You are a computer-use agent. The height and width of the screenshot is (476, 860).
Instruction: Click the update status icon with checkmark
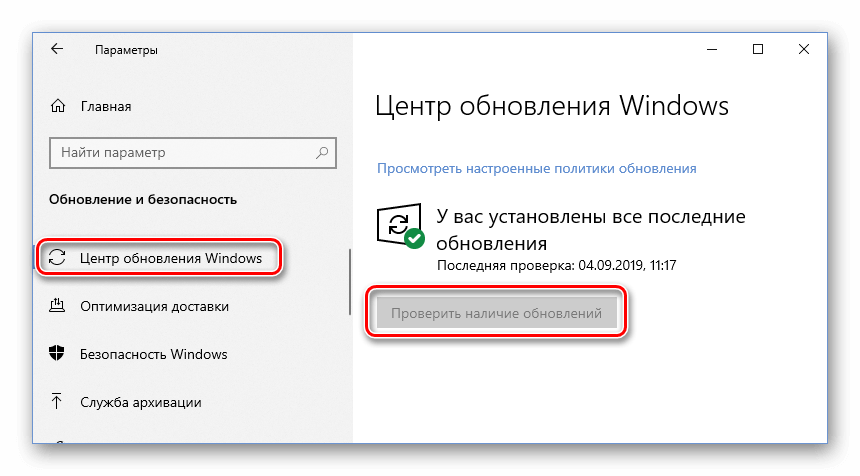400,225
